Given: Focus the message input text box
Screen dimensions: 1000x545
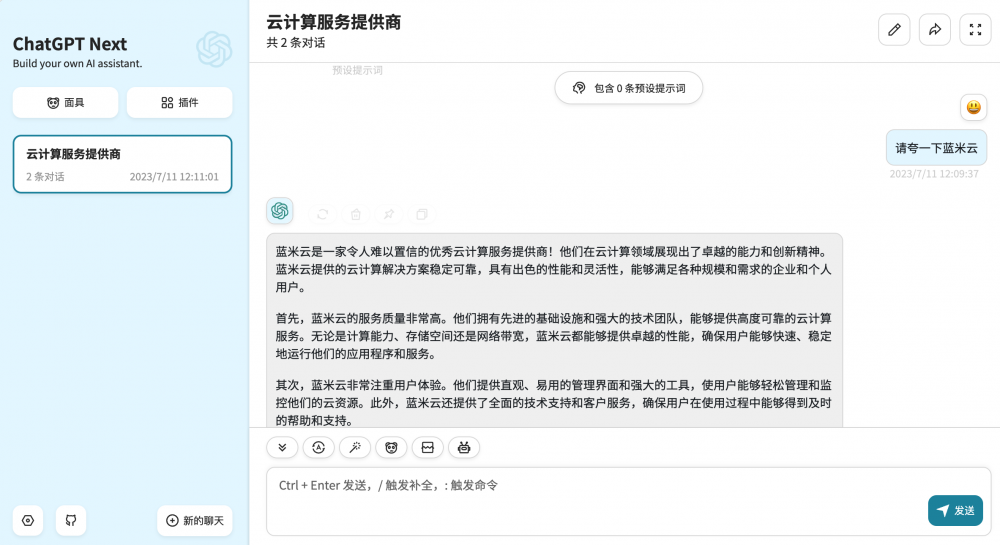Looking at the screenshot, I should 590,500.
